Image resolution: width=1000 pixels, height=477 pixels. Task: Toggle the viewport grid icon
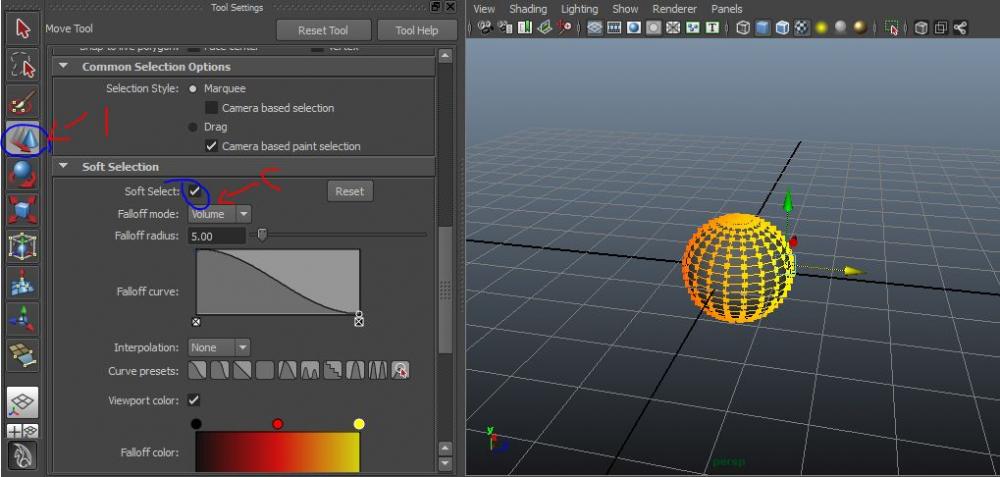(x=595, y=29)
